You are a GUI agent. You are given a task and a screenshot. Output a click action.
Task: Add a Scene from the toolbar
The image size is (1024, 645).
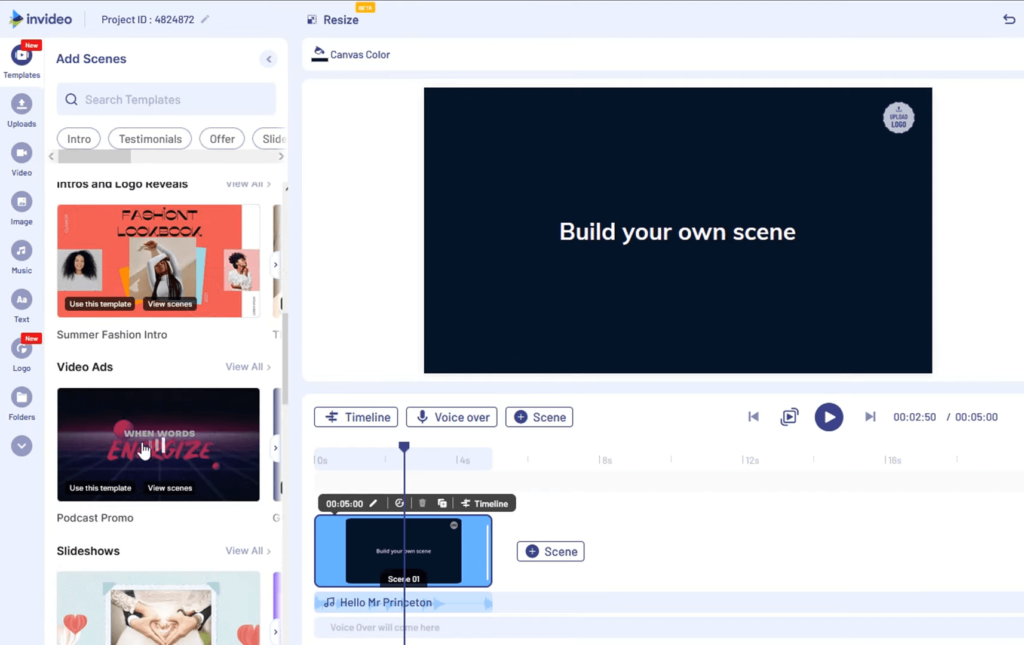click(539, 417)
